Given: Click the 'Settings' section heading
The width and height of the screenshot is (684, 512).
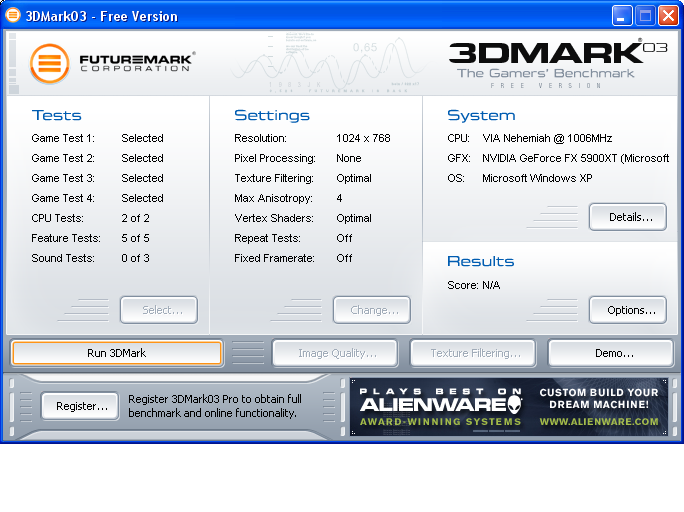Looking at the screenshot, I should tap(272, 115).
